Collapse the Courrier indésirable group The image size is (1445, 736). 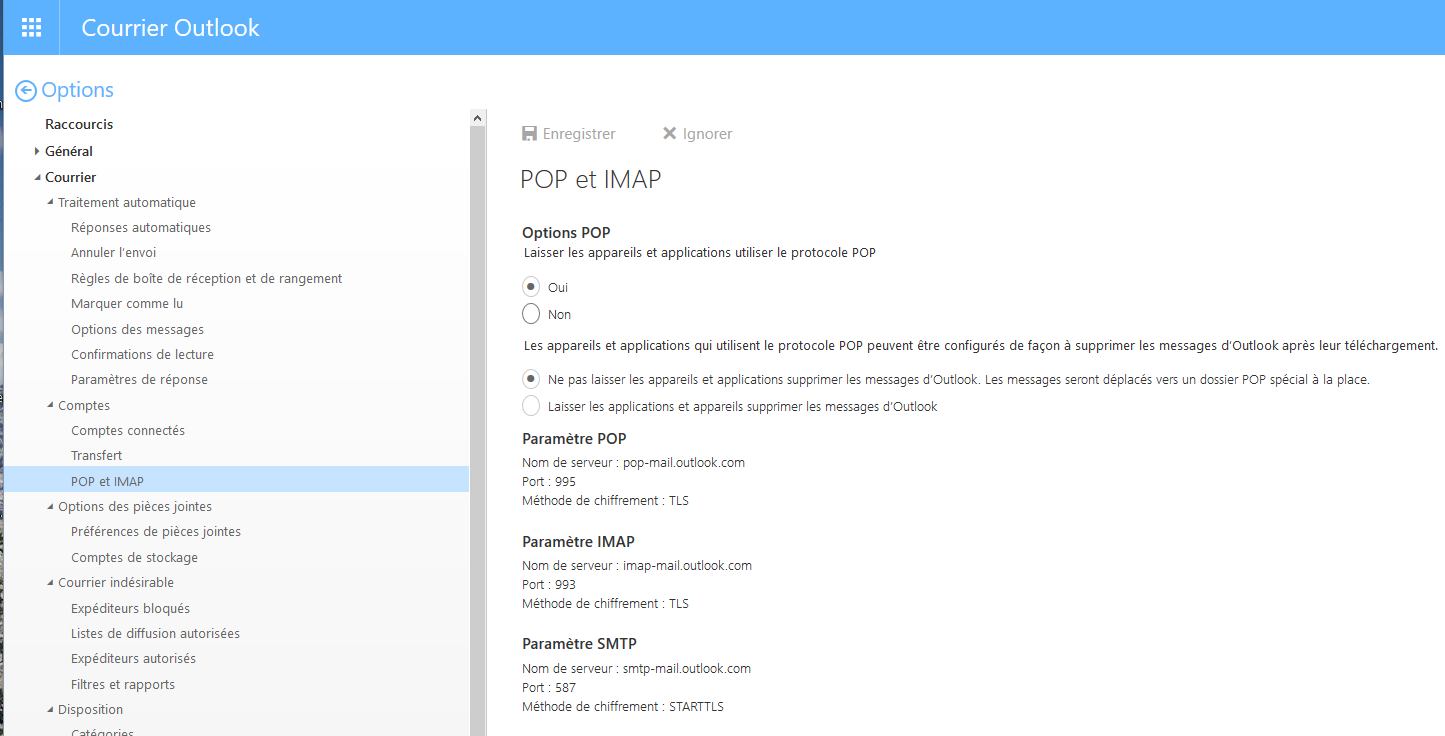[50, 582]
